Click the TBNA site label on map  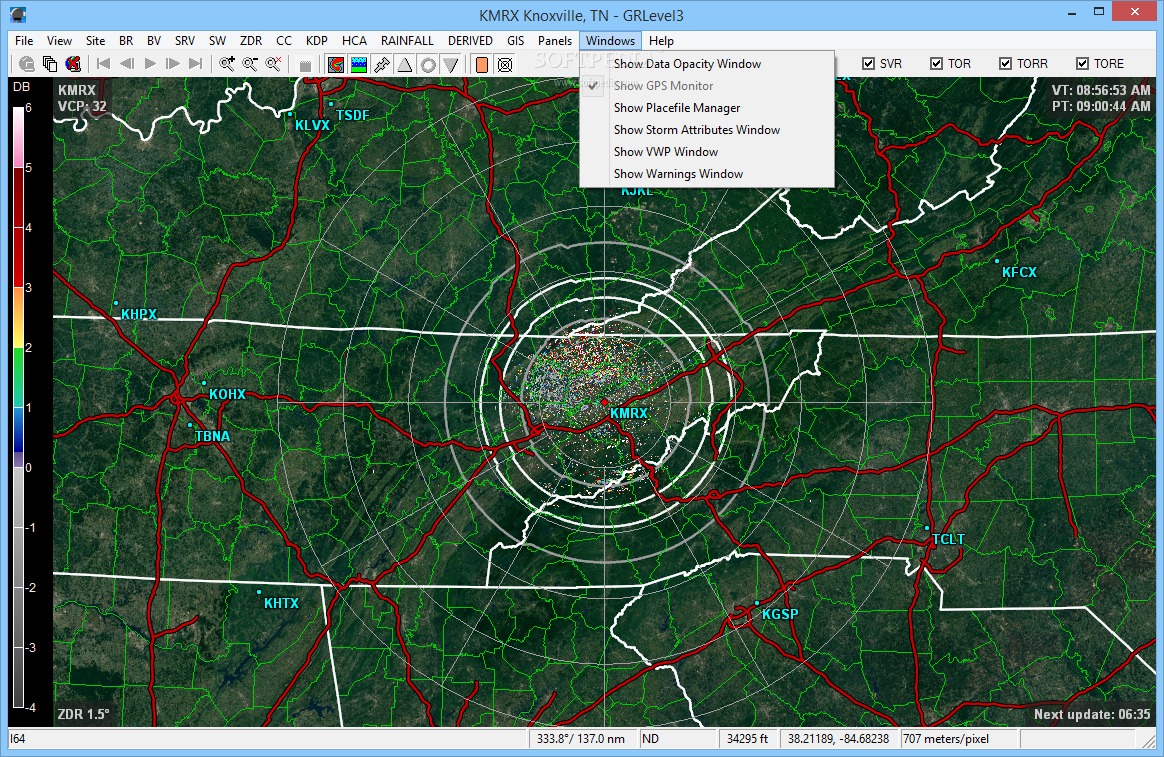pyautogui.click(x=212, y=436)
